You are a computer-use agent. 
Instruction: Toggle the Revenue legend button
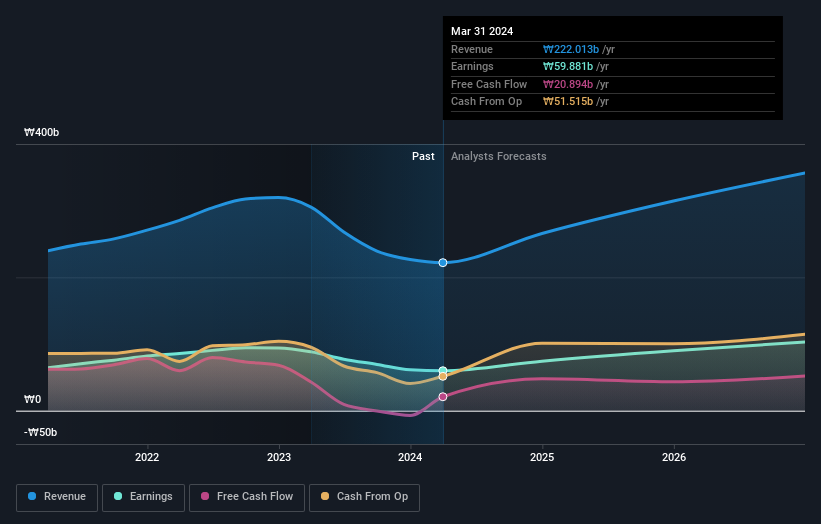(57, 497)
